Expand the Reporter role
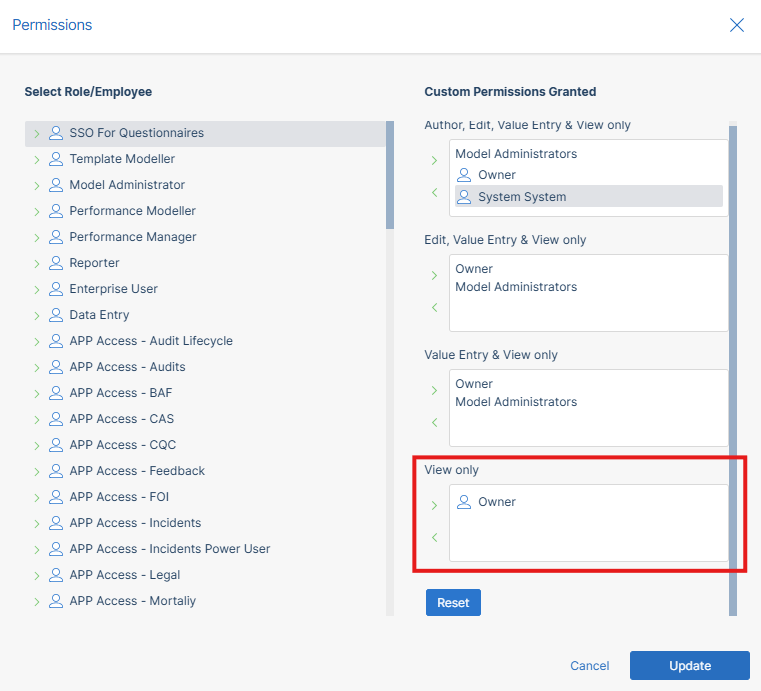 coord(37,263)
